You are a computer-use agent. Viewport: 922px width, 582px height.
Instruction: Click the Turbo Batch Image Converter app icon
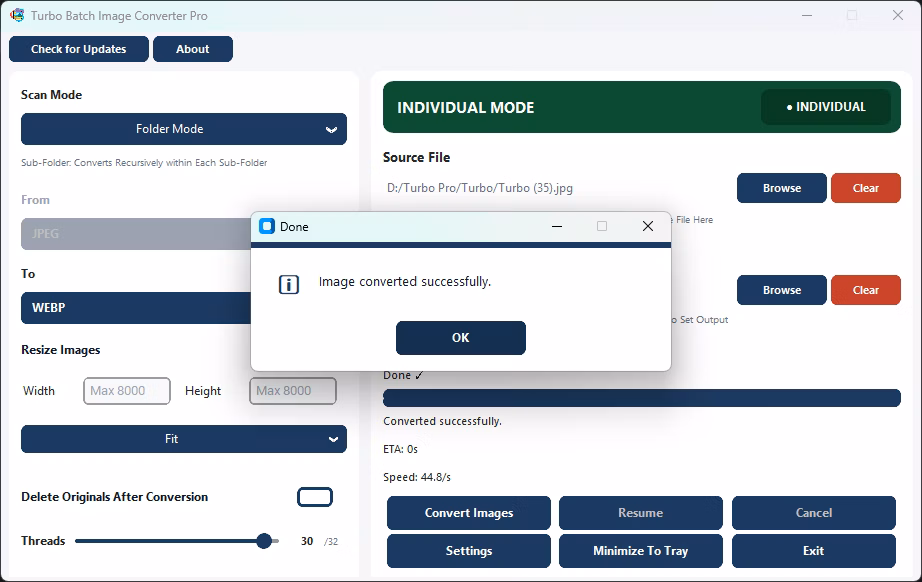[17, 15]
